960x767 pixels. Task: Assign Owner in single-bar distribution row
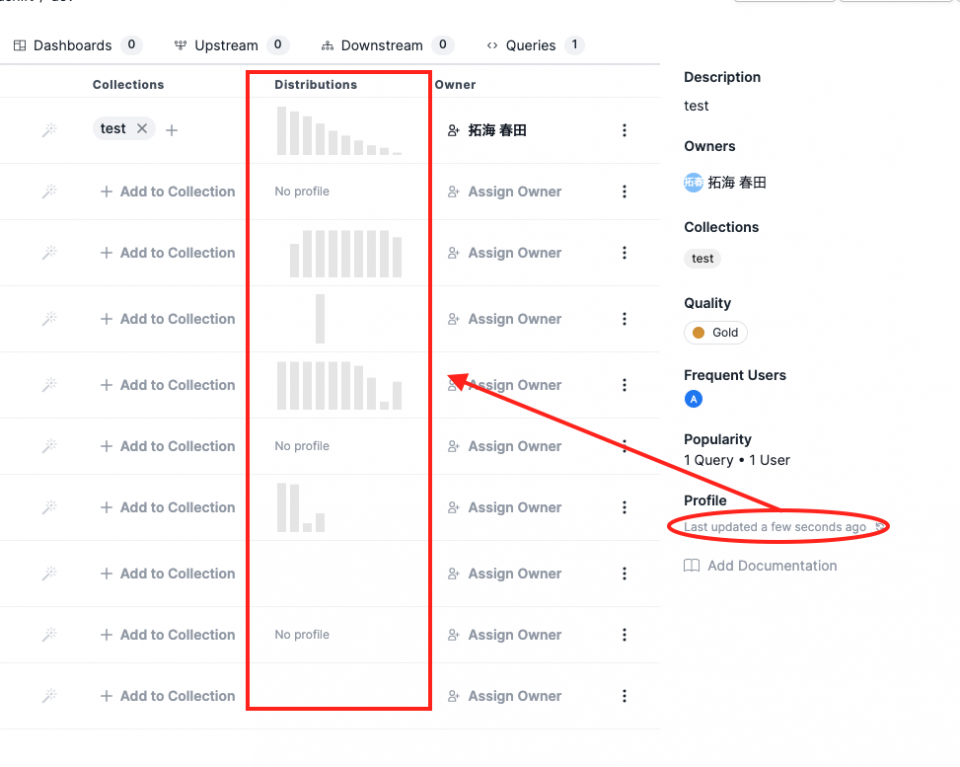click(504, 319)
